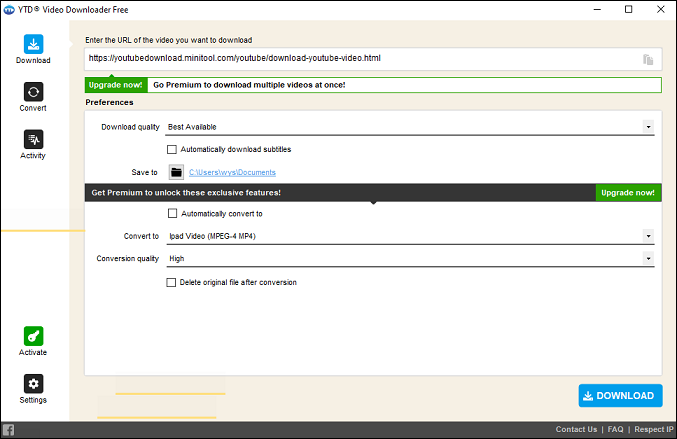Open the Contact Us footer link
Screen dimensions: 677x439
(576, 430)
